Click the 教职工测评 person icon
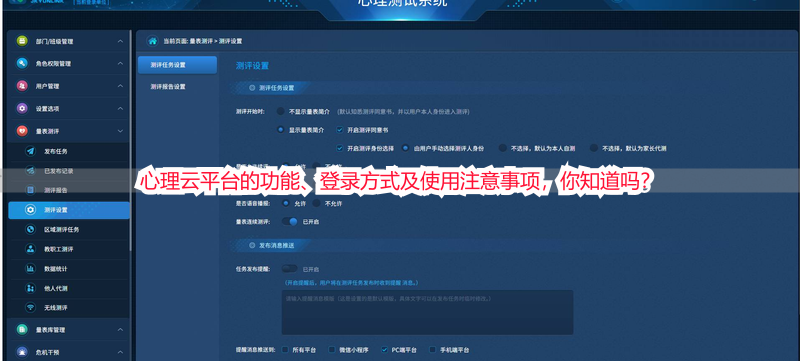The width and height of the screenshot is (800, 361). tap(31, 249)
